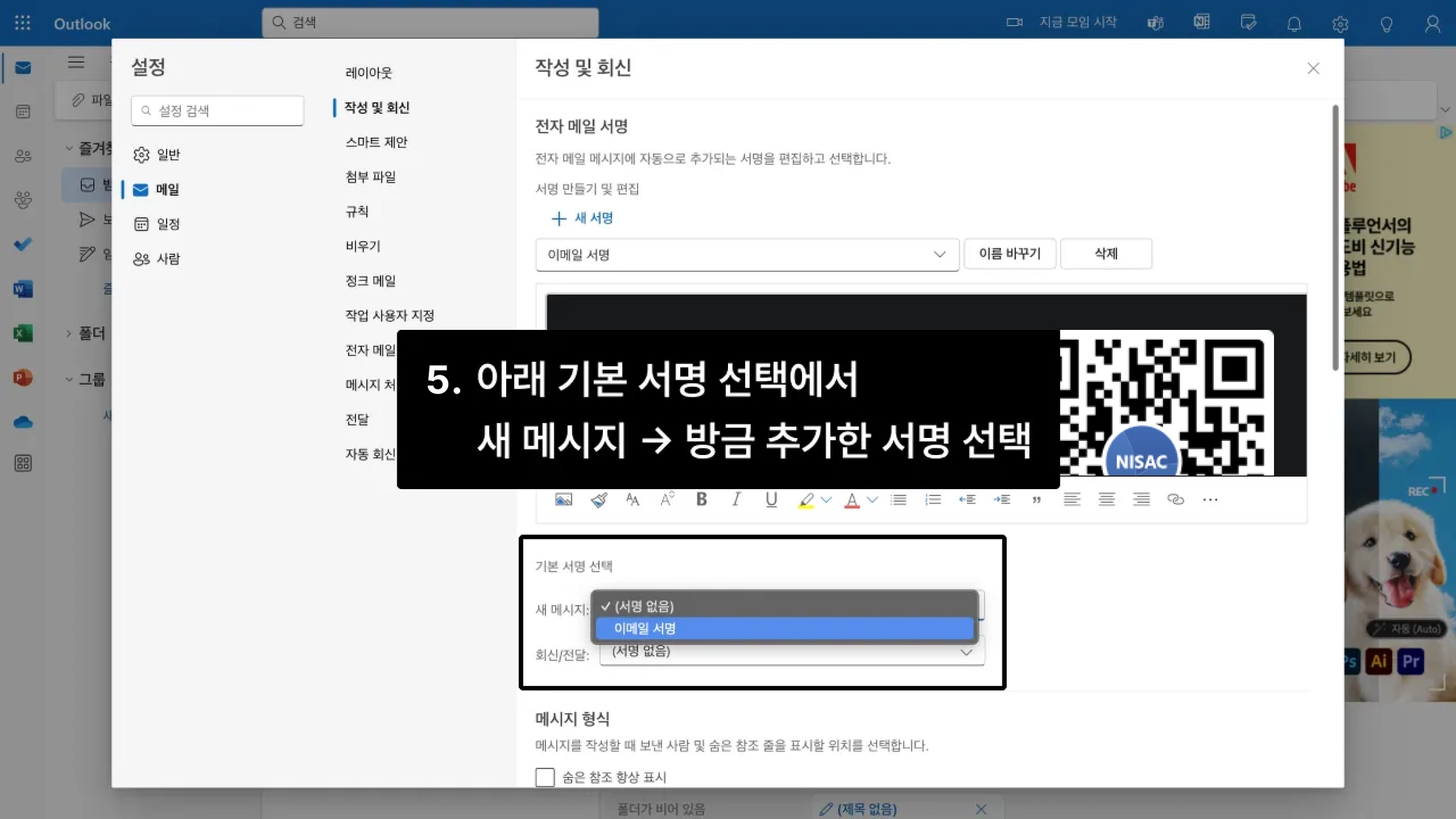This screenshot has width=1456, height=819.
Task: Open the Teams icon in header
Action: 1155,23
